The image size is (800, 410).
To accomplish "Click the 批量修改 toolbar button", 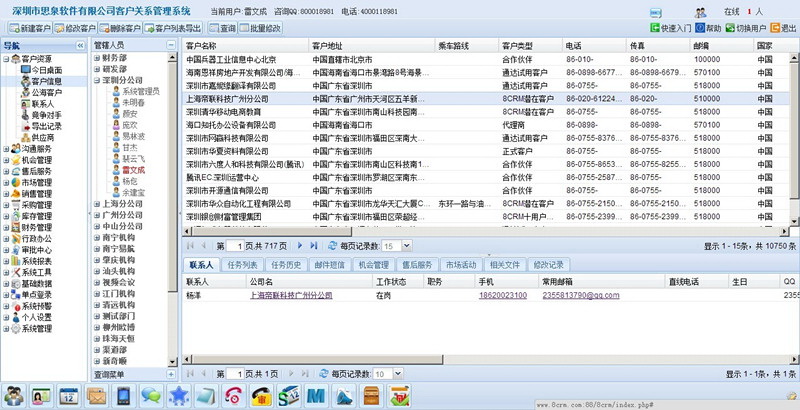I will click(x=260, y=28).
